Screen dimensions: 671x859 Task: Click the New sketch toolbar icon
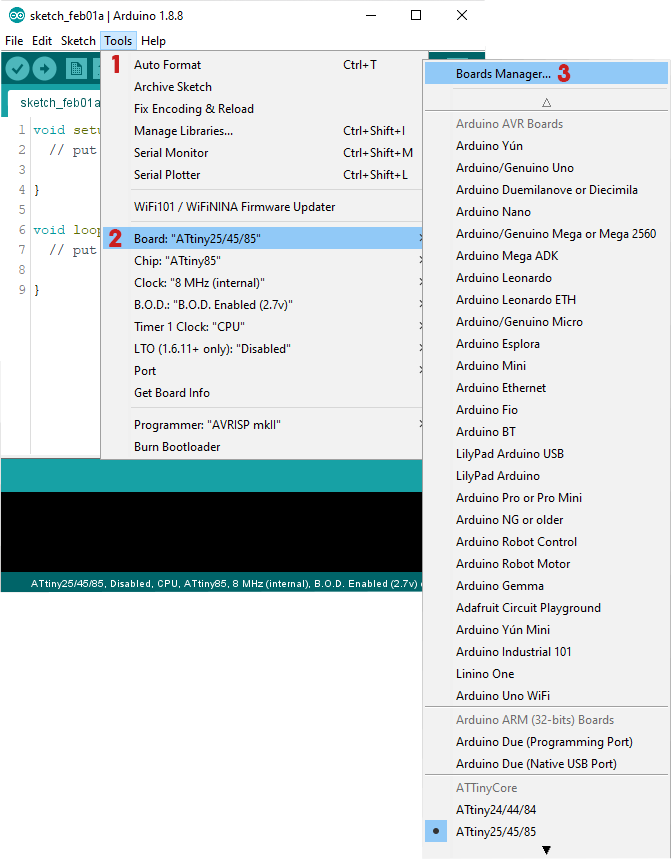pos(76,69)
